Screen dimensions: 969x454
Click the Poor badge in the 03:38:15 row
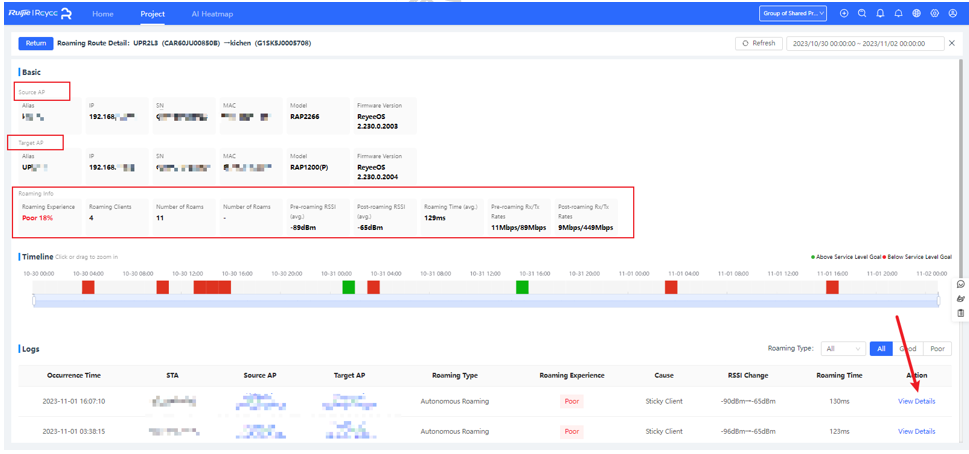coord(572,432)
